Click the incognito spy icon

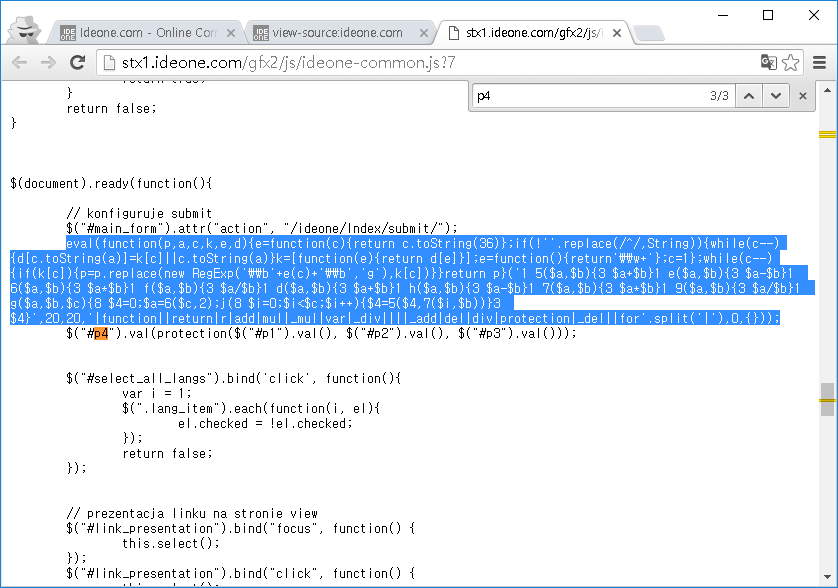point(25,29)
